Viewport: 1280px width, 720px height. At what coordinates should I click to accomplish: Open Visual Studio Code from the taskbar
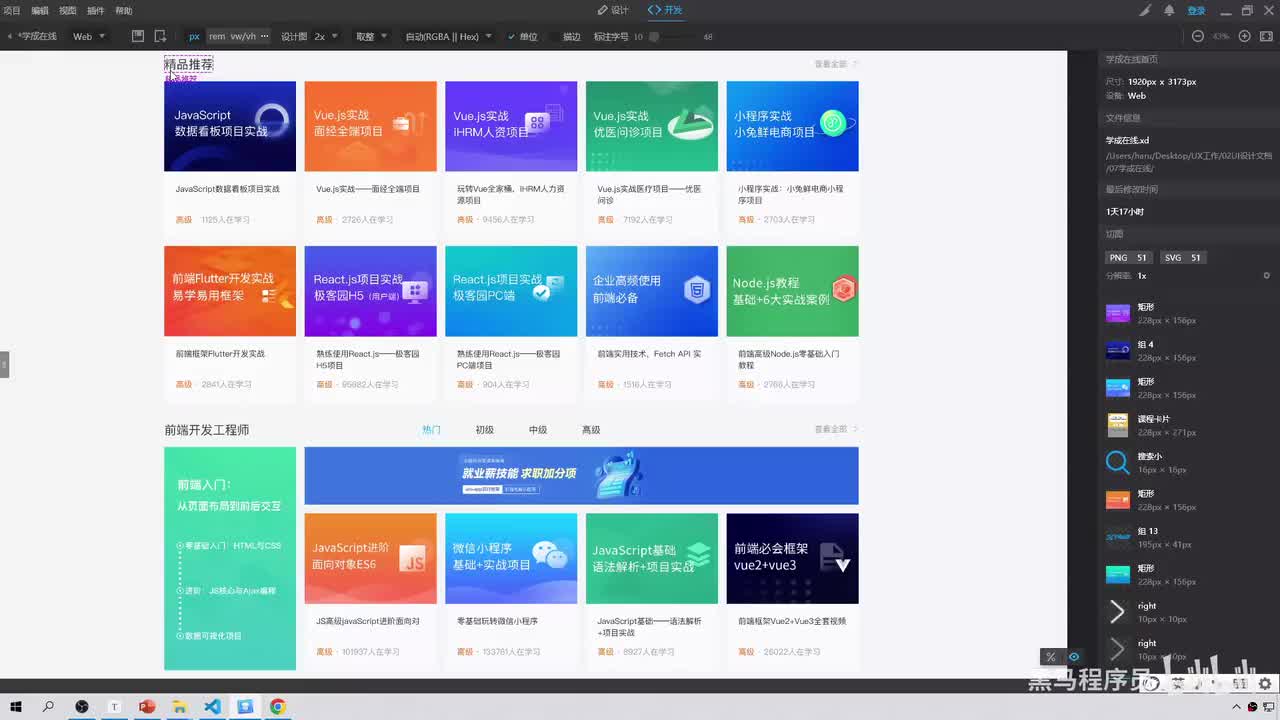pyautogui.click(x=212, y=707)
